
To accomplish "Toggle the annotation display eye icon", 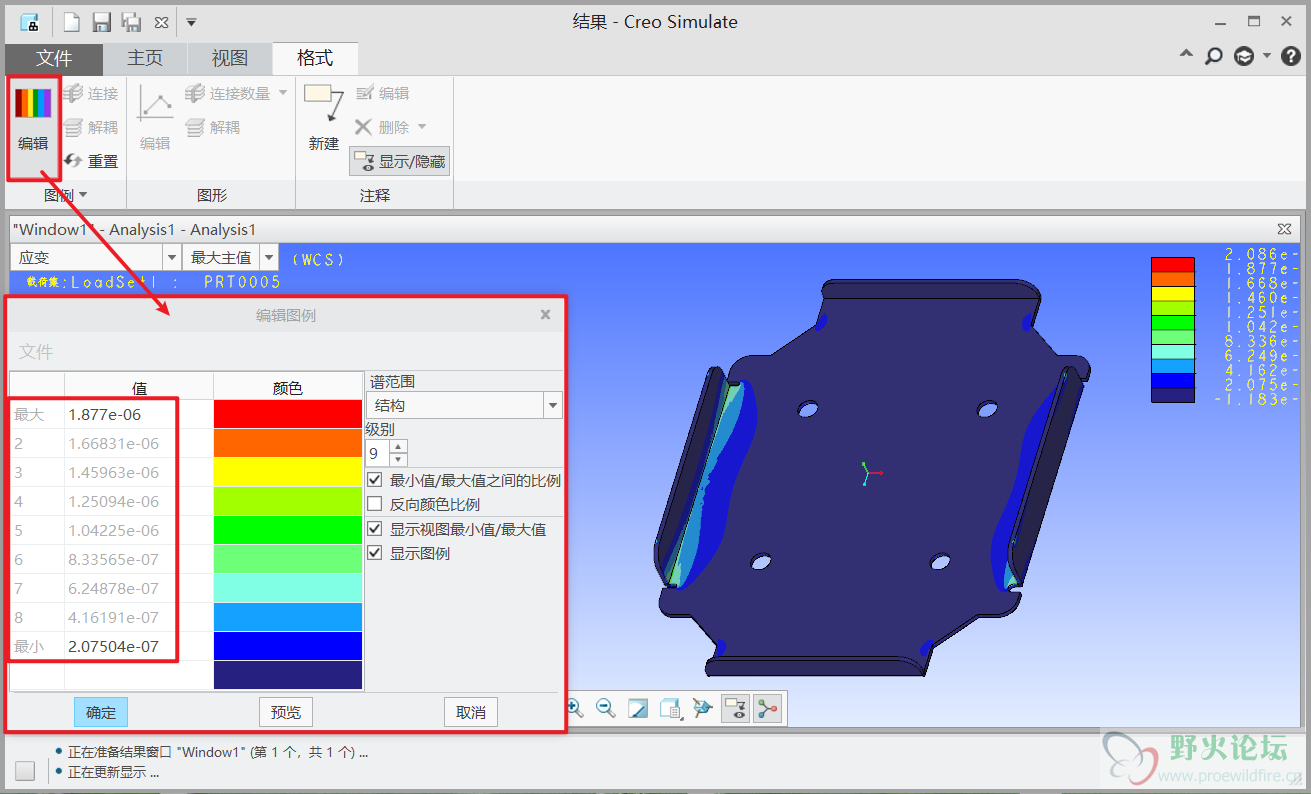I will click(735, 708).
